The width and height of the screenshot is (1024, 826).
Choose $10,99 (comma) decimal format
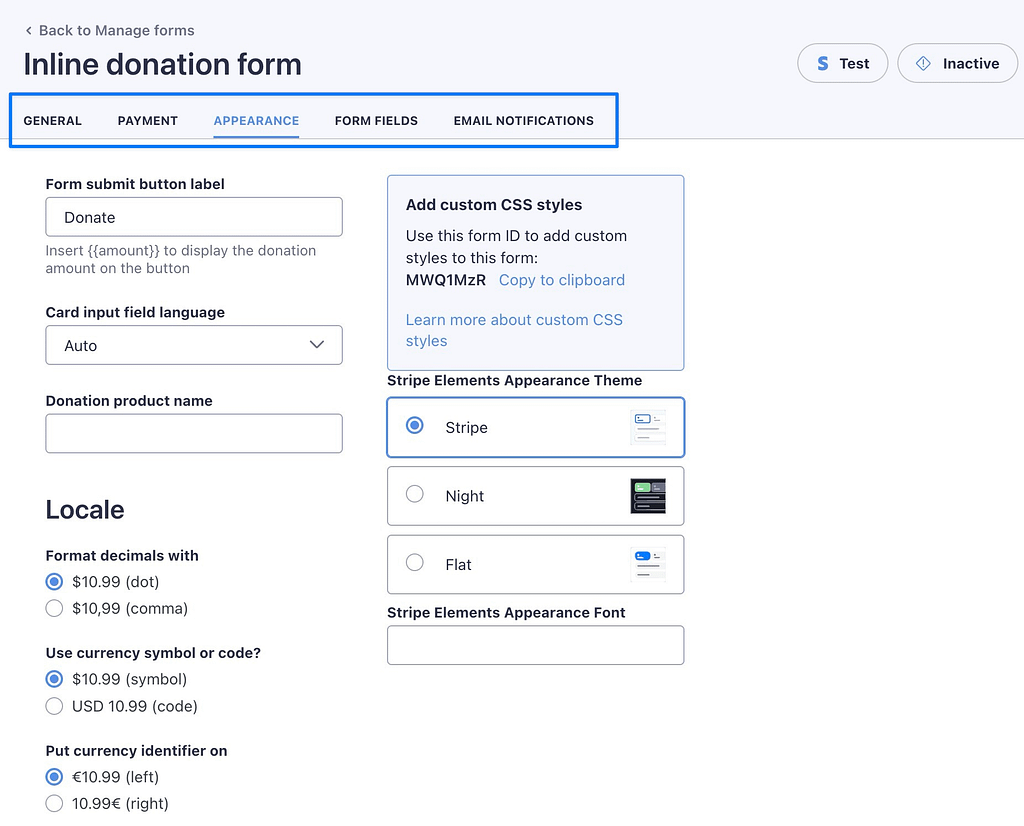pos(54,609)
